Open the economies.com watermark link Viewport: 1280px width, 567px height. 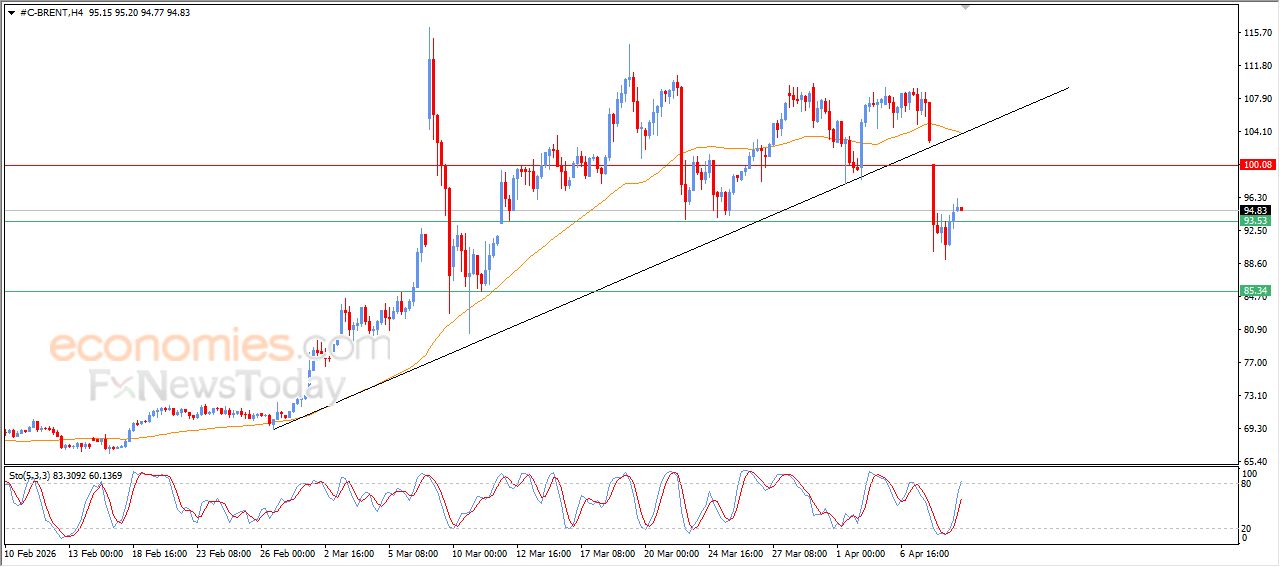pos(220,347)
